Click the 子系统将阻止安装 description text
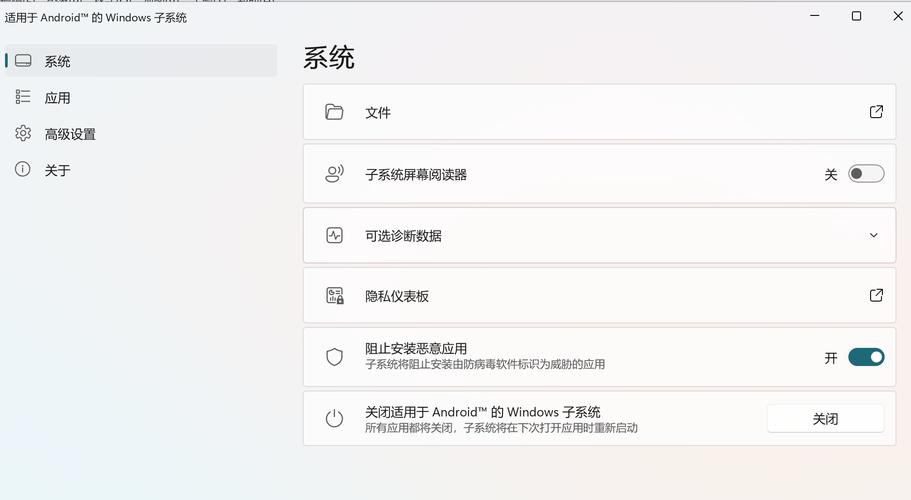The width and height of the screenshot is (911, 500). (x=485, y=364)
